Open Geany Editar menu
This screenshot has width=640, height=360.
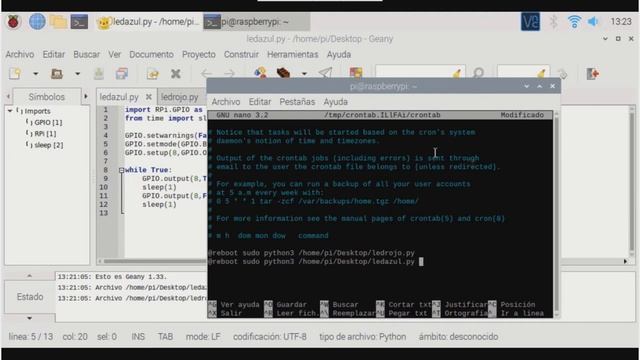53,54
